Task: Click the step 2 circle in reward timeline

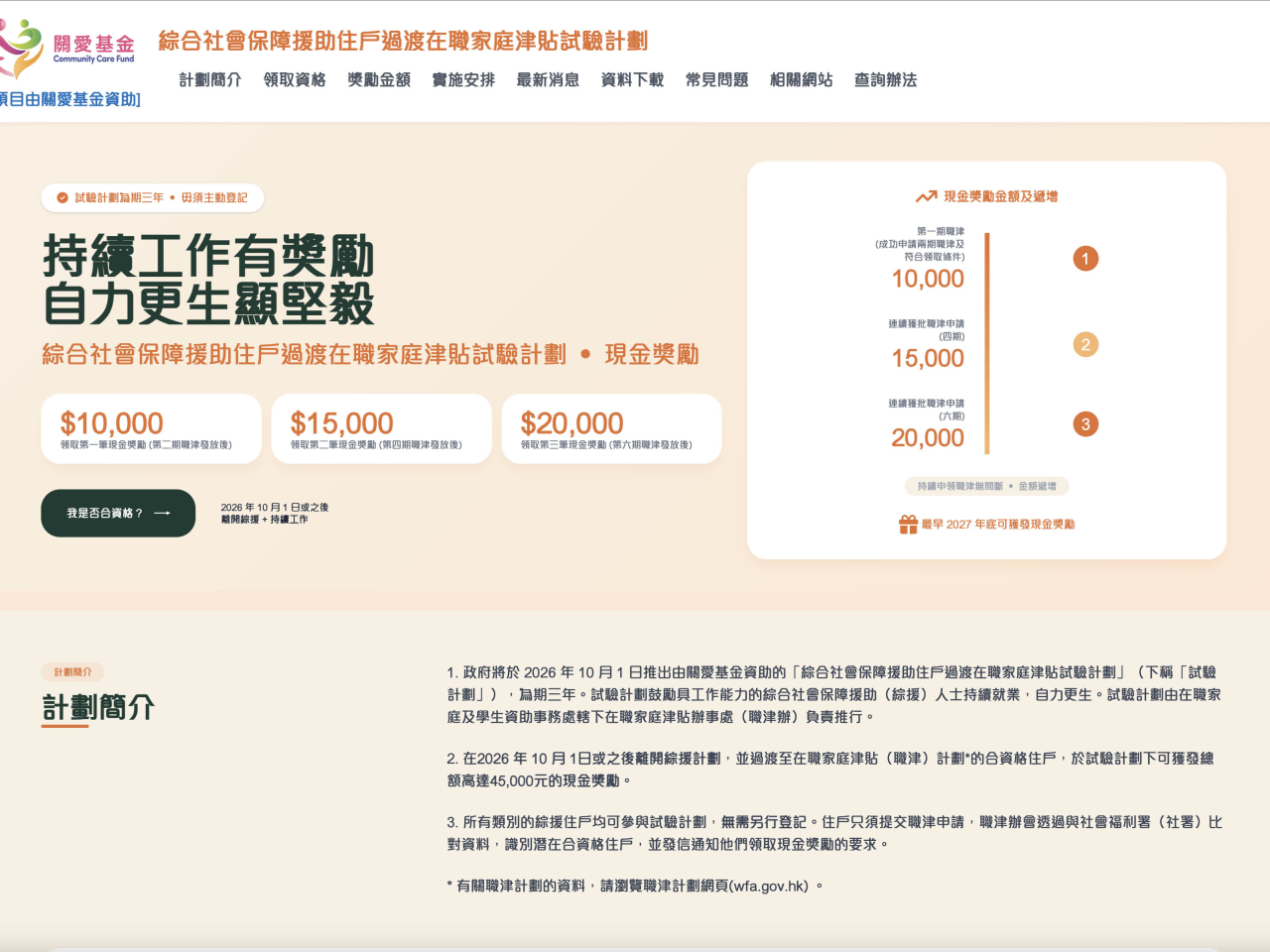Action: tap(1085, 344)
